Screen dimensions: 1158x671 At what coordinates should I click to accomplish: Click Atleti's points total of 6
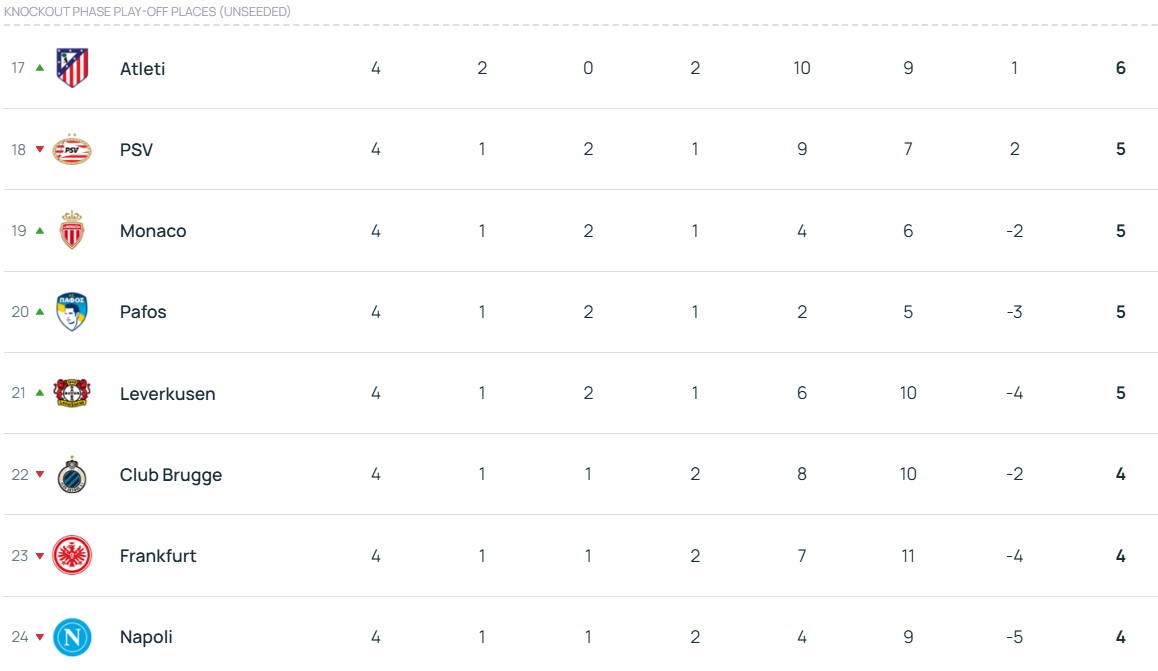point(1121,69)
